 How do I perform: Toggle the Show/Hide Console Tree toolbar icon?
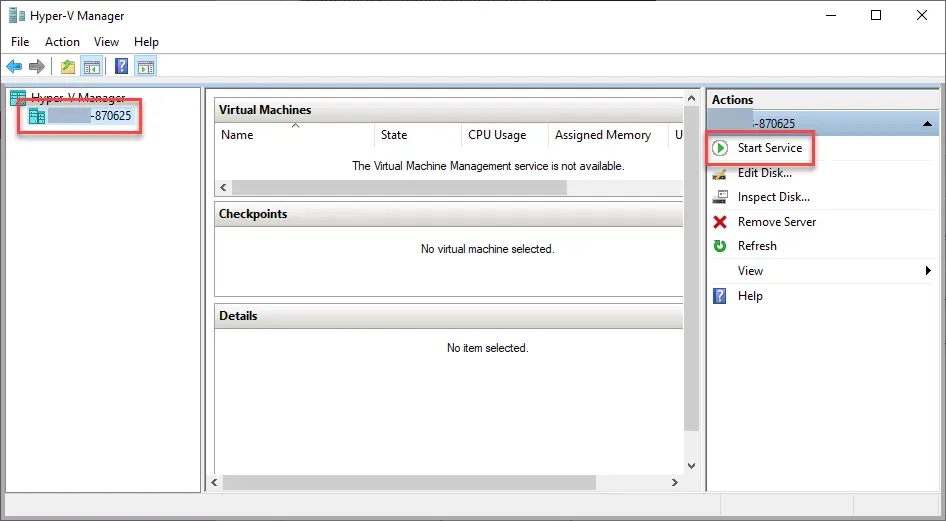(x=92, y=66)
